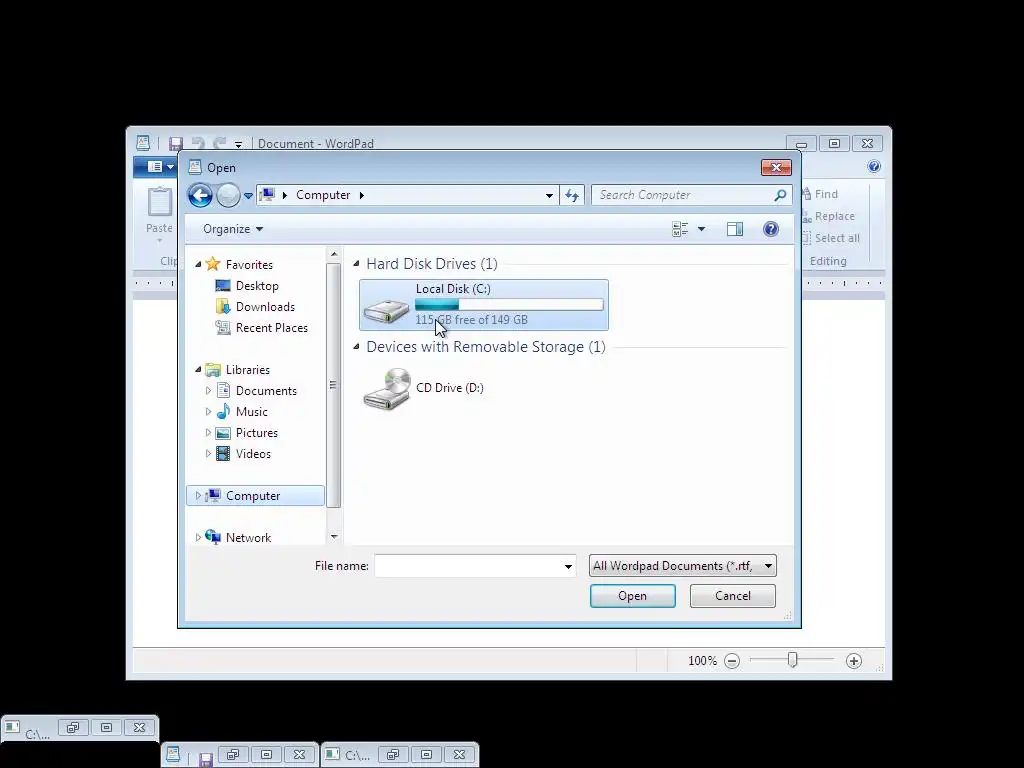Expand the Documents library
The width and height of the screenshot is (1024, 768).
pyautogui.click(x=208, y=391)
